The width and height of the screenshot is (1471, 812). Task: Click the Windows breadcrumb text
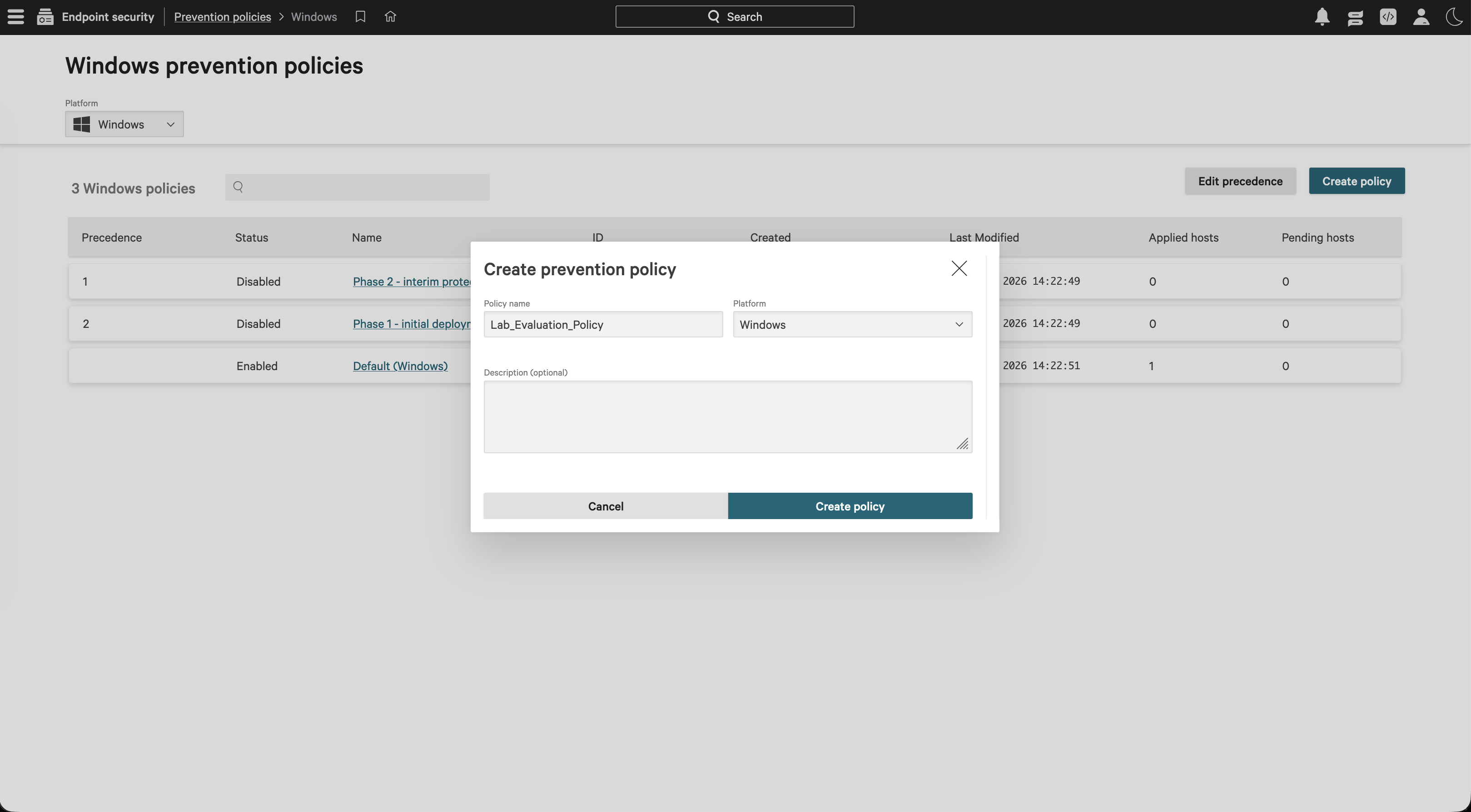click(314, 16)
